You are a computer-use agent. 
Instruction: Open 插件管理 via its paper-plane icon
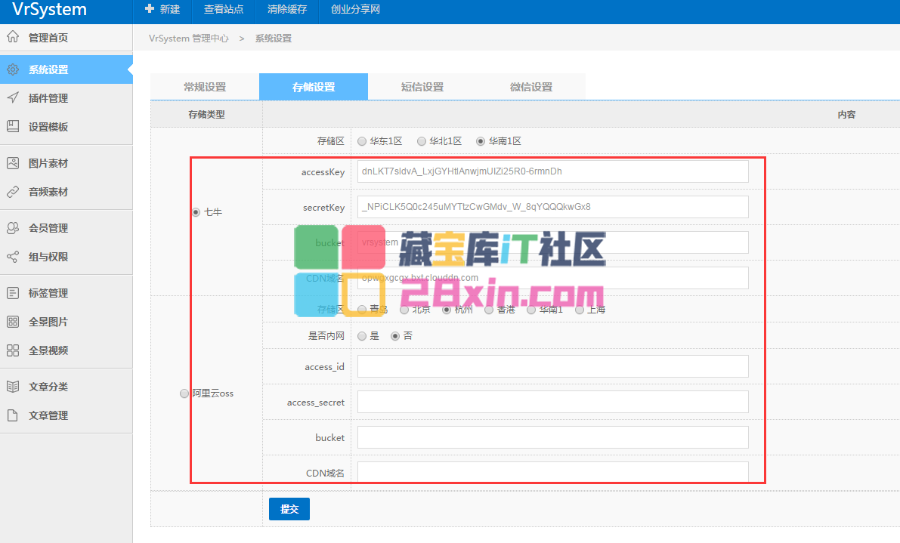pos(13,98)
